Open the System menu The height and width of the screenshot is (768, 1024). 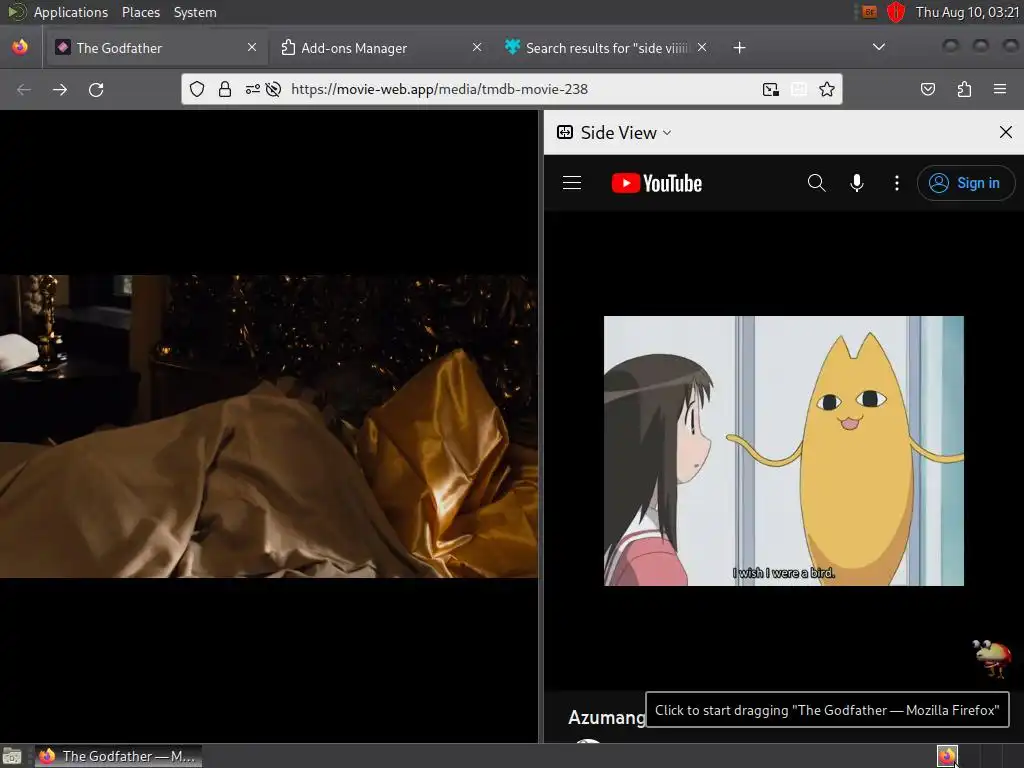point(195,12)
